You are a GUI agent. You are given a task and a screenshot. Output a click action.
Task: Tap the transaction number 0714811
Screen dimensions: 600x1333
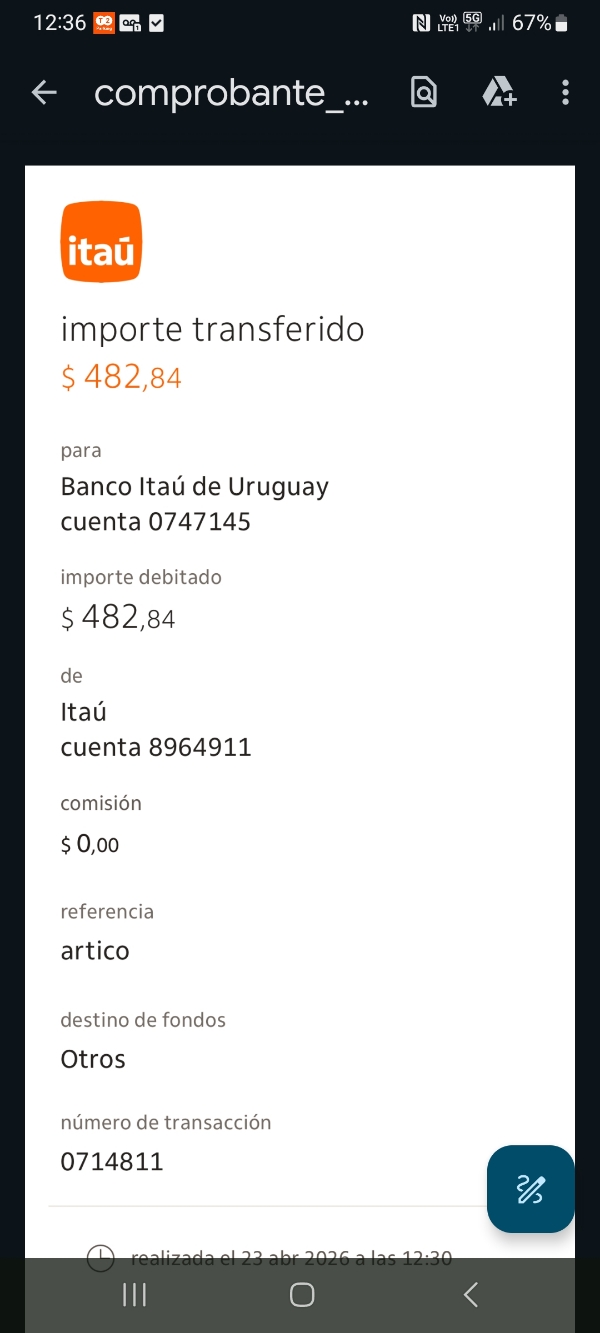112,1161
